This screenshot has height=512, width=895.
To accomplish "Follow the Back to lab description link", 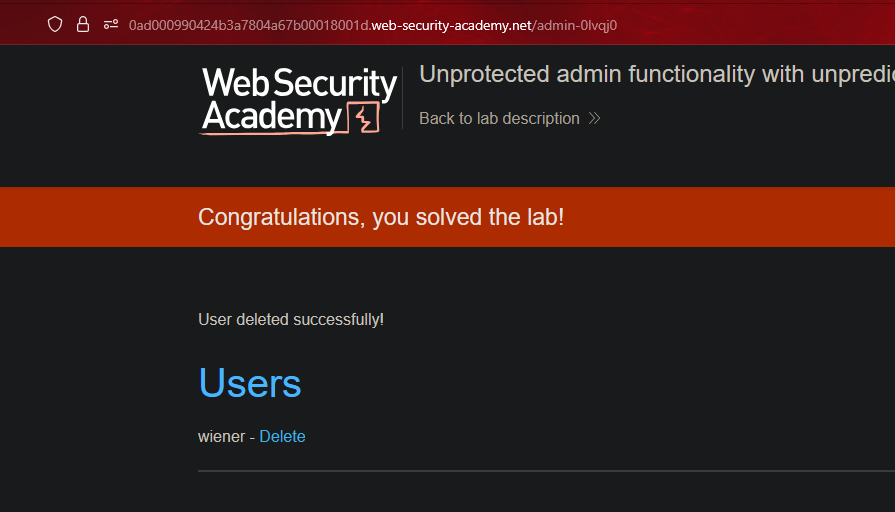I will (x=499, y=118).
